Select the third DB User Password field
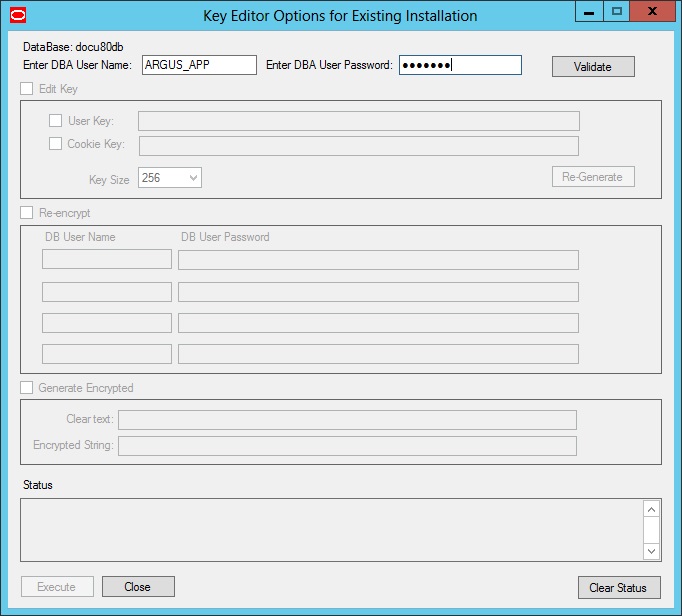 click(378, 323)
